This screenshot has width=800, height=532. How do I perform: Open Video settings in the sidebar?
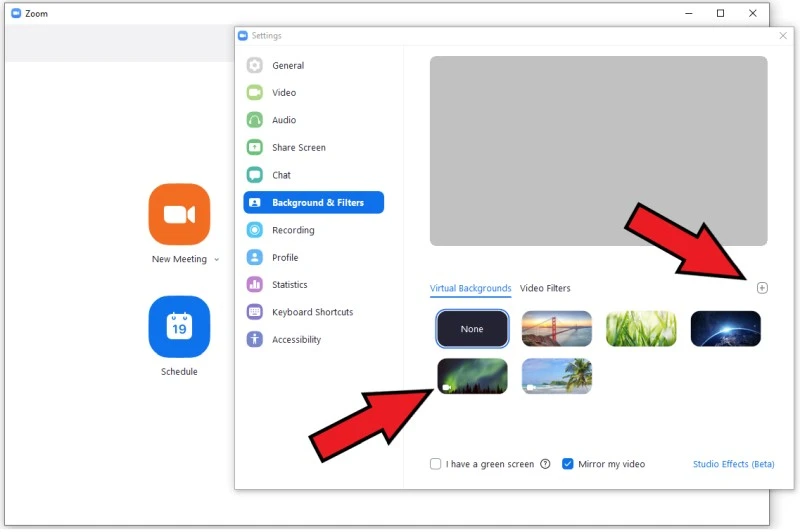click(x=284, y=93)
